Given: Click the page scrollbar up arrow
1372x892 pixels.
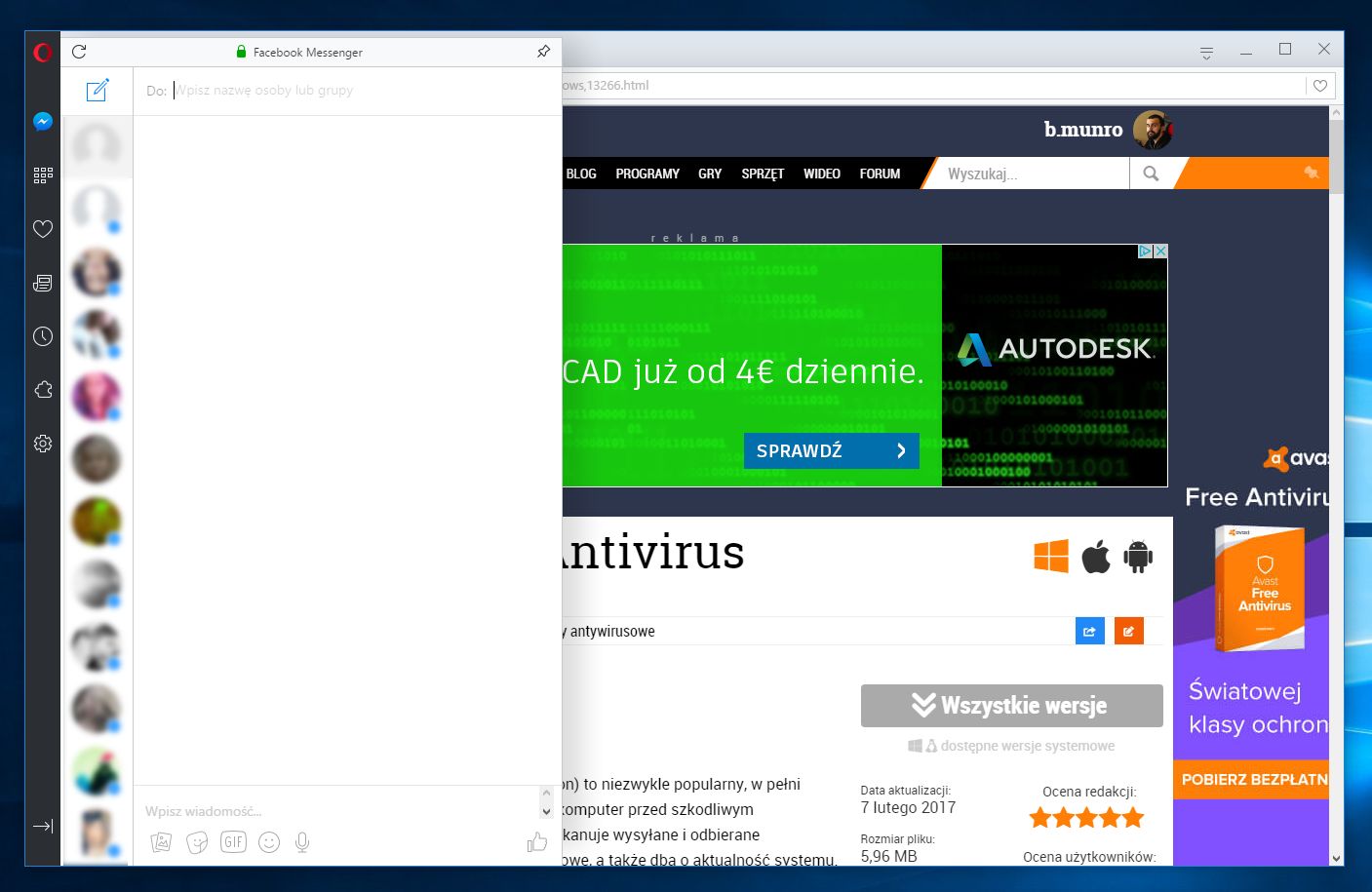Looking at the screenshot, I should click(1336, 113).
